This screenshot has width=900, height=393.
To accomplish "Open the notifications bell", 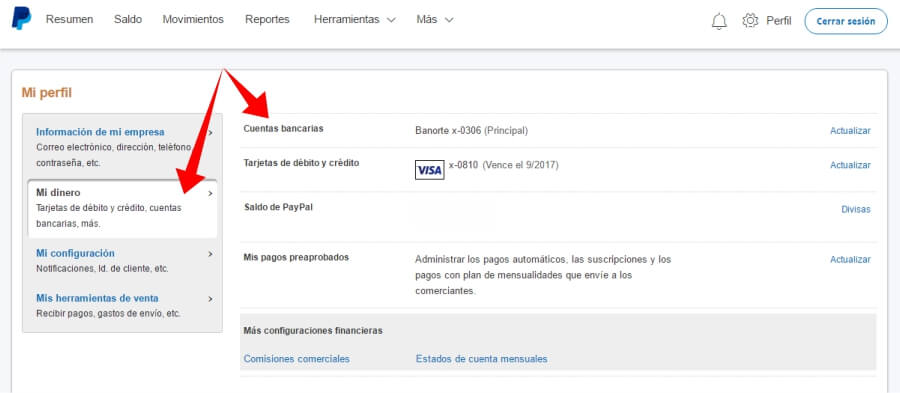I will pyautogui.click(x=719, y=21).
